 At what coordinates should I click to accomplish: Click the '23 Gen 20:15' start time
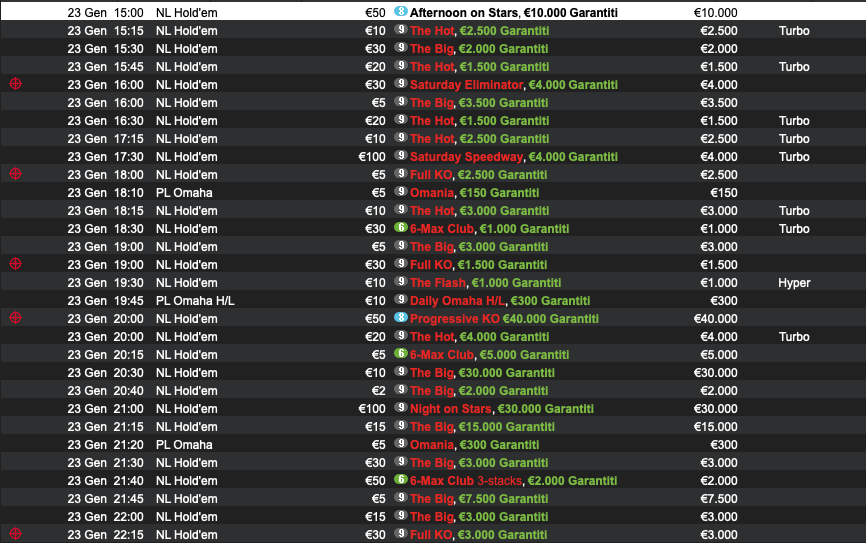point(105,355)
